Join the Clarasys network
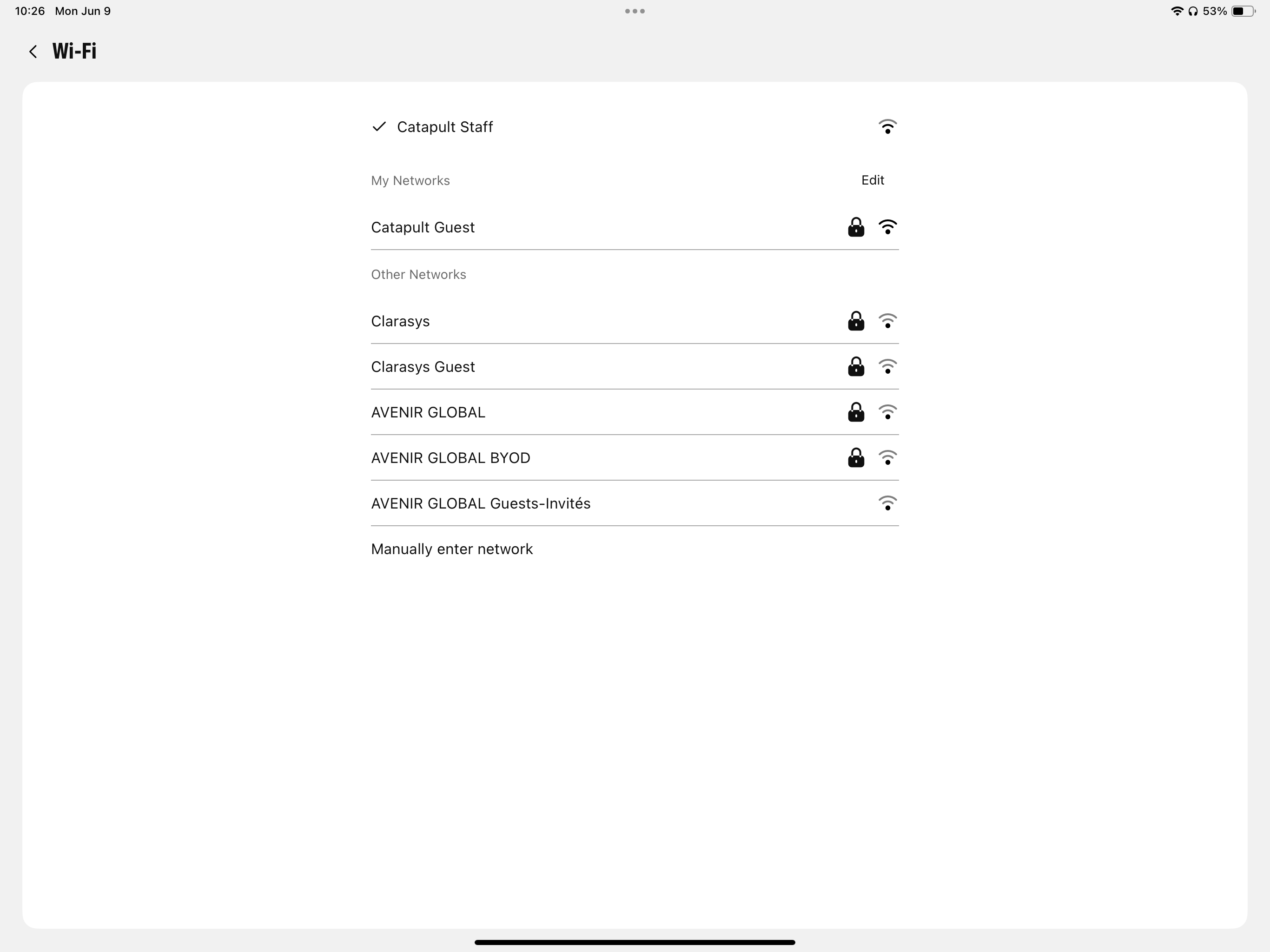Image resolution: width=1270 pixels, height=952 pixels. [635, 321]
